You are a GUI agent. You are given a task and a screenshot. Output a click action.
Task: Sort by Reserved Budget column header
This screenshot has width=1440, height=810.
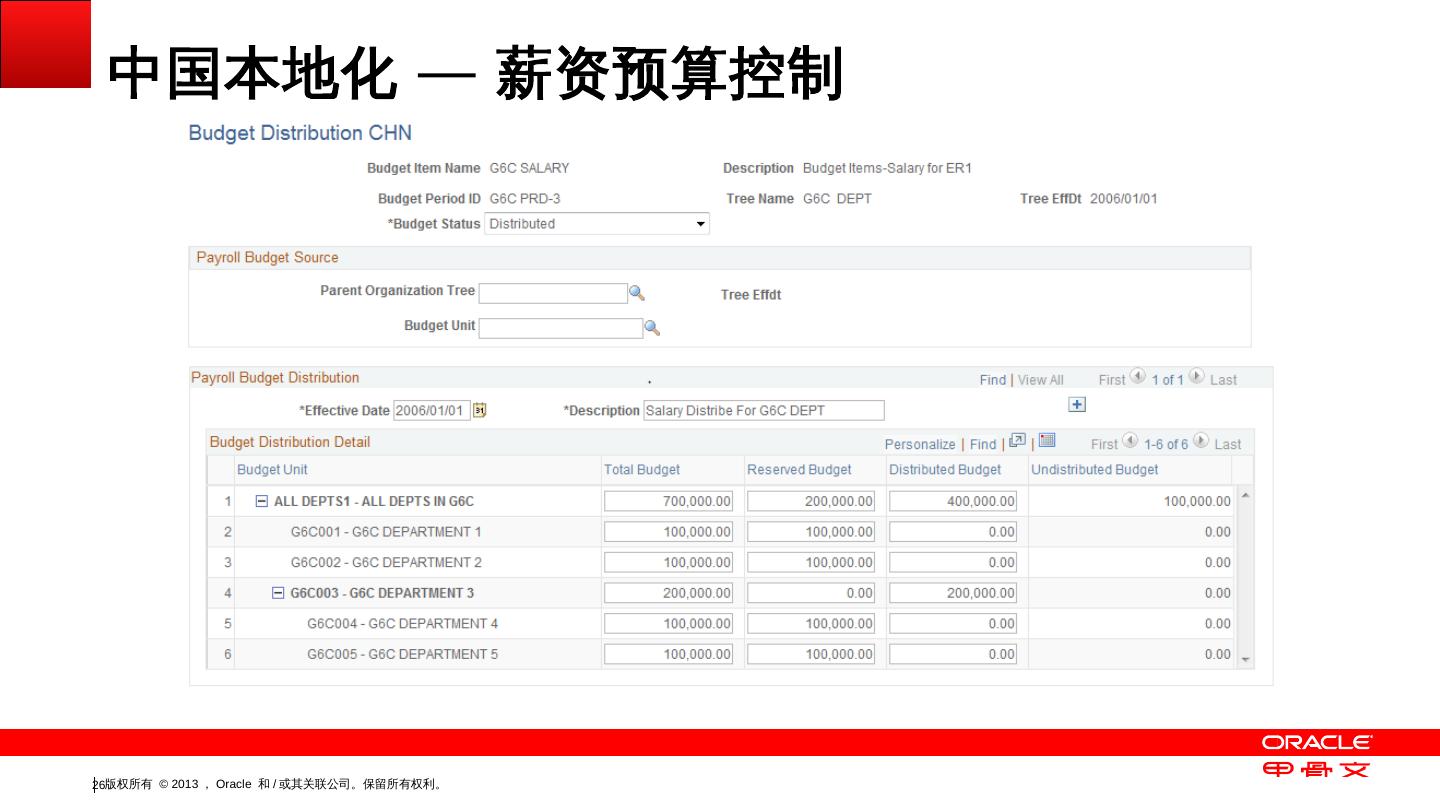[x=799, y=470]
